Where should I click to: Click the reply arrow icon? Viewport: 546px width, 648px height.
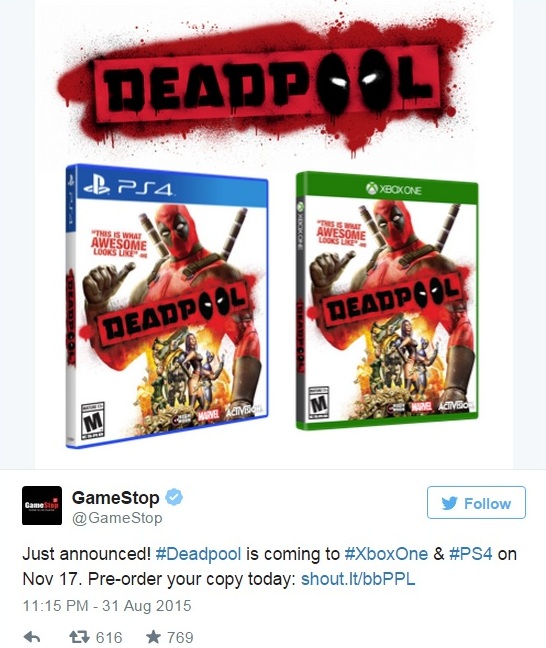(x=31, y=637)
